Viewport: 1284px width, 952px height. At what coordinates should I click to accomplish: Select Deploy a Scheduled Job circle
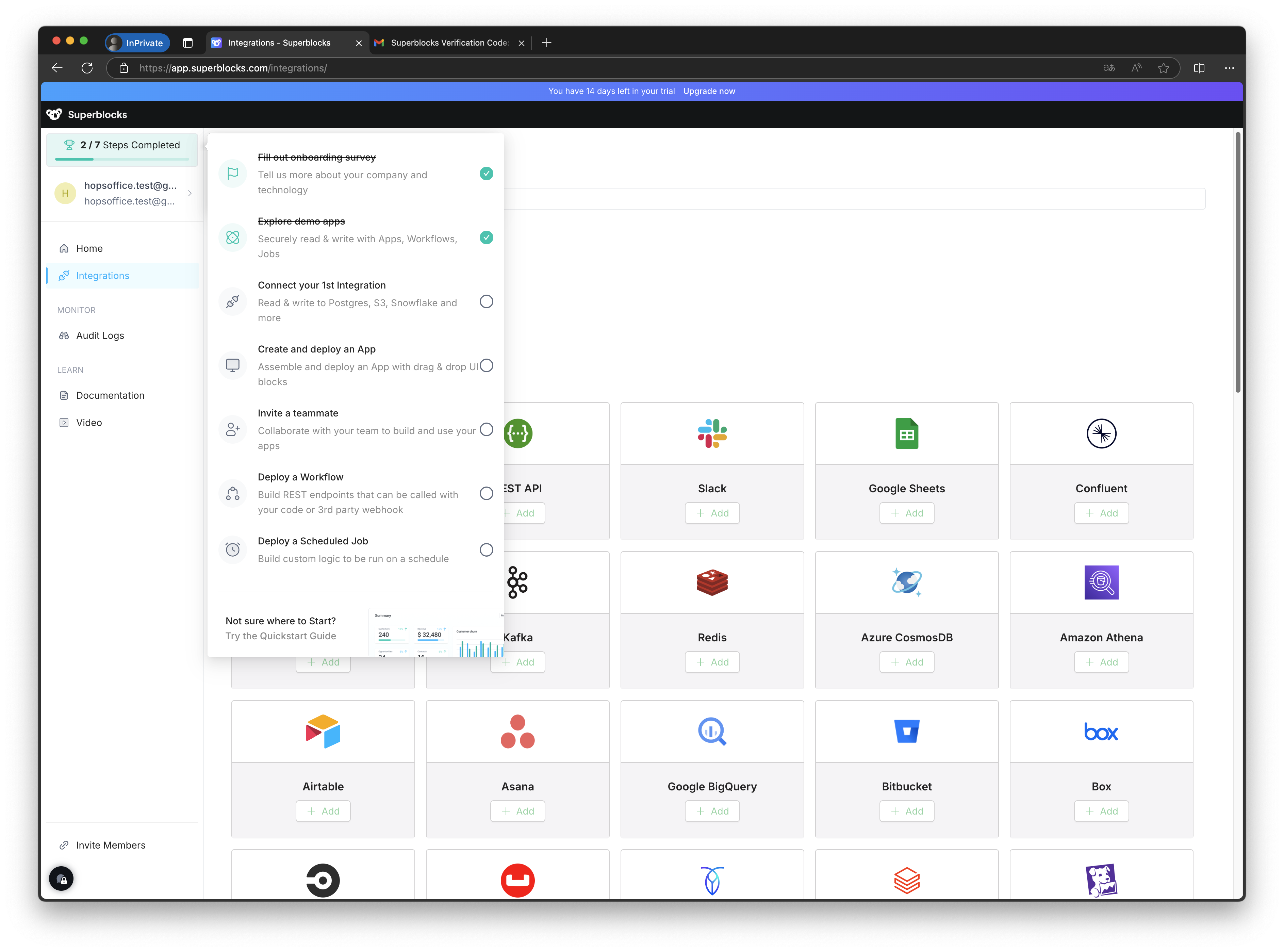tap(487, 550)
